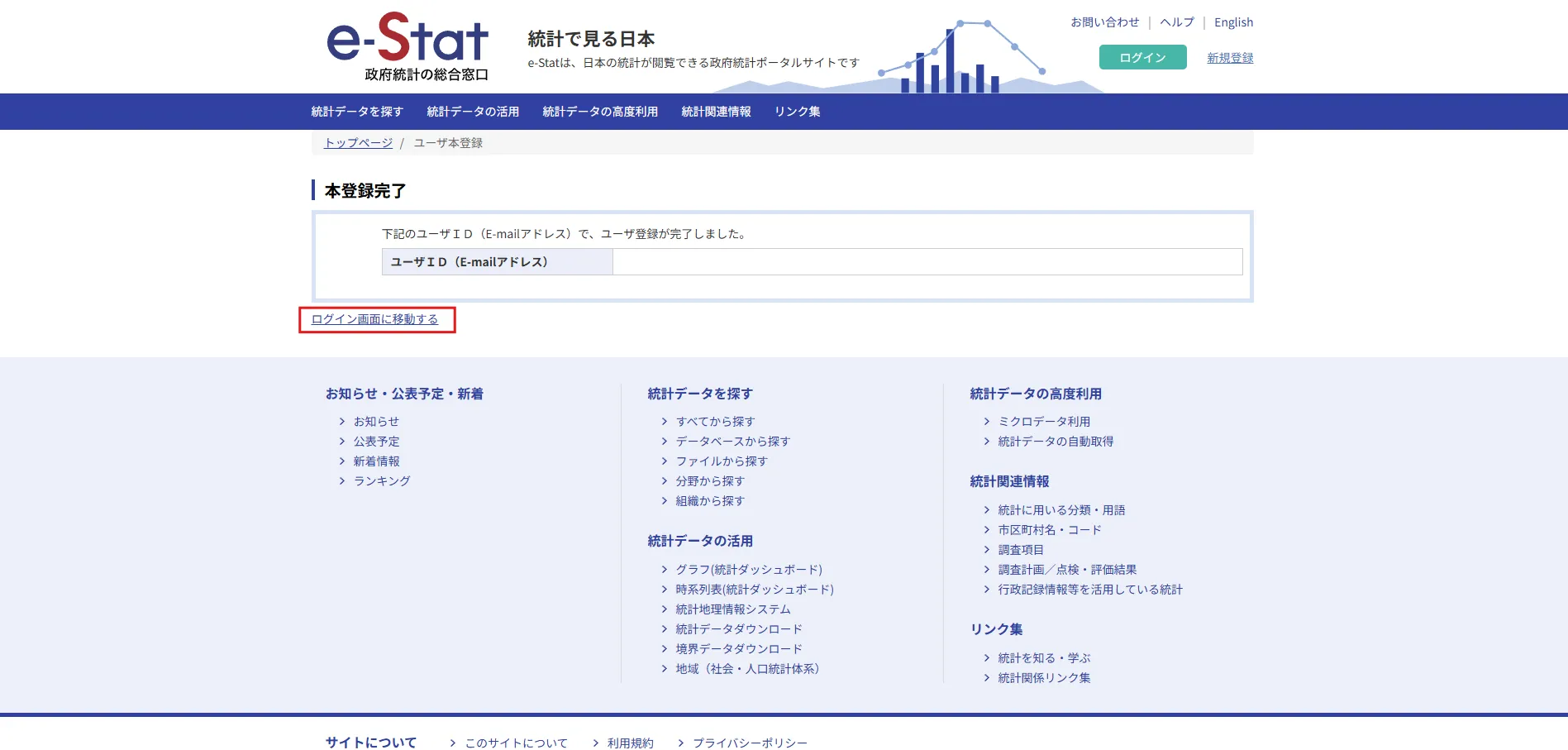Open 統計データの活用 menu
Screen dimensions: 1568x750
pos(473,112)
